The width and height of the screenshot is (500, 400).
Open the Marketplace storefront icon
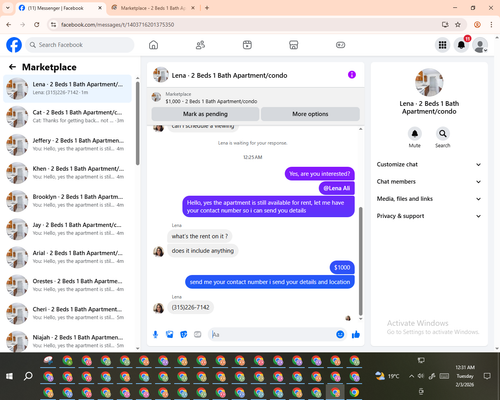point(294,45)
